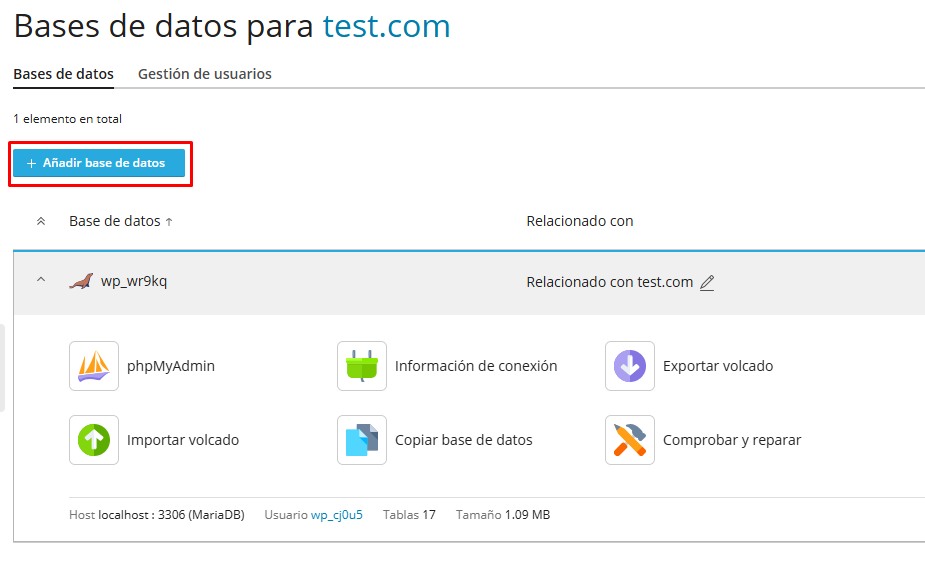Collapse the wp_wr9kq database row
The height and width of the screenshot is (576, 925).
(41, 281)
